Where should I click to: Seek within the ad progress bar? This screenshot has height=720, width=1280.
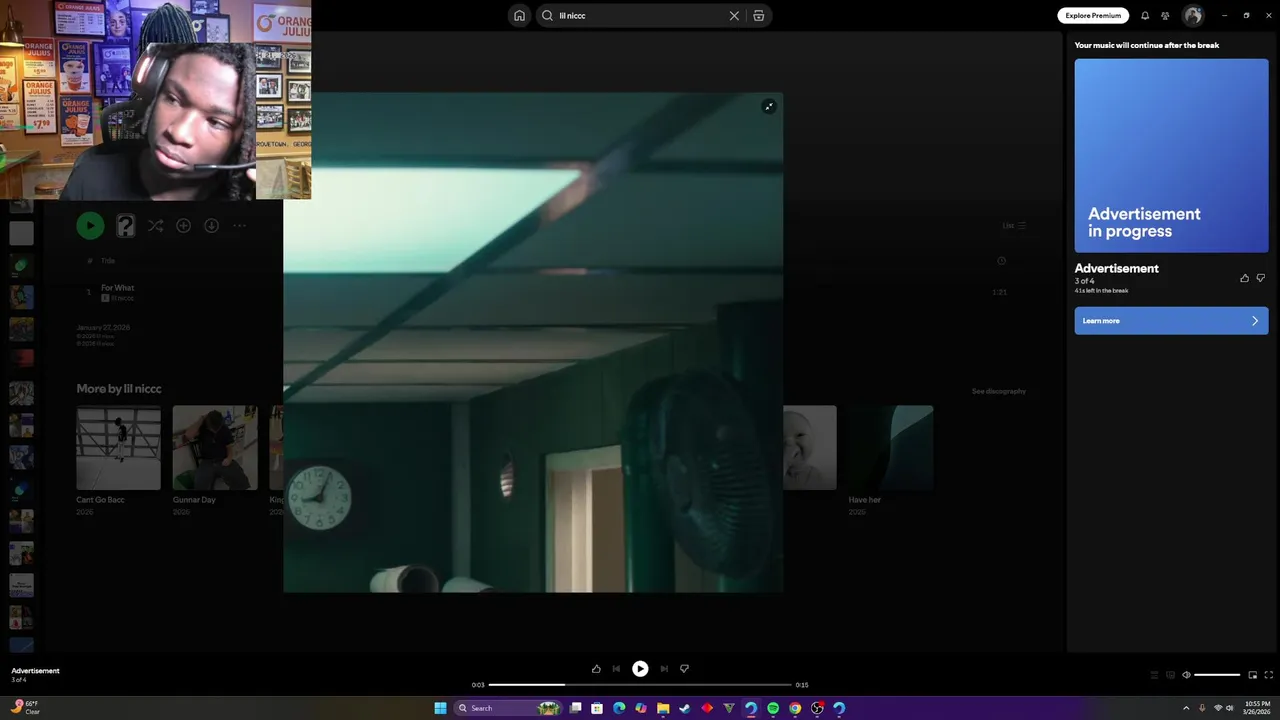[x=640, y=685]
